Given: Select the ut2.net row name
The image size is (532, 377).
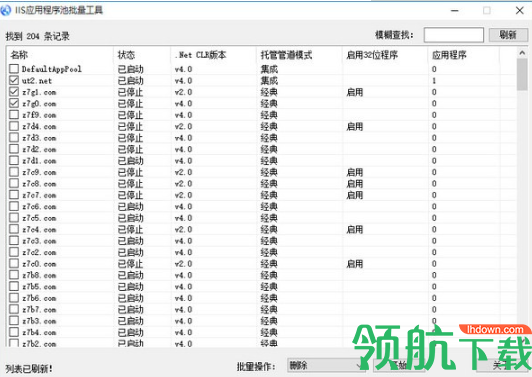Looking at the screenshot, I should click(37, 81).
